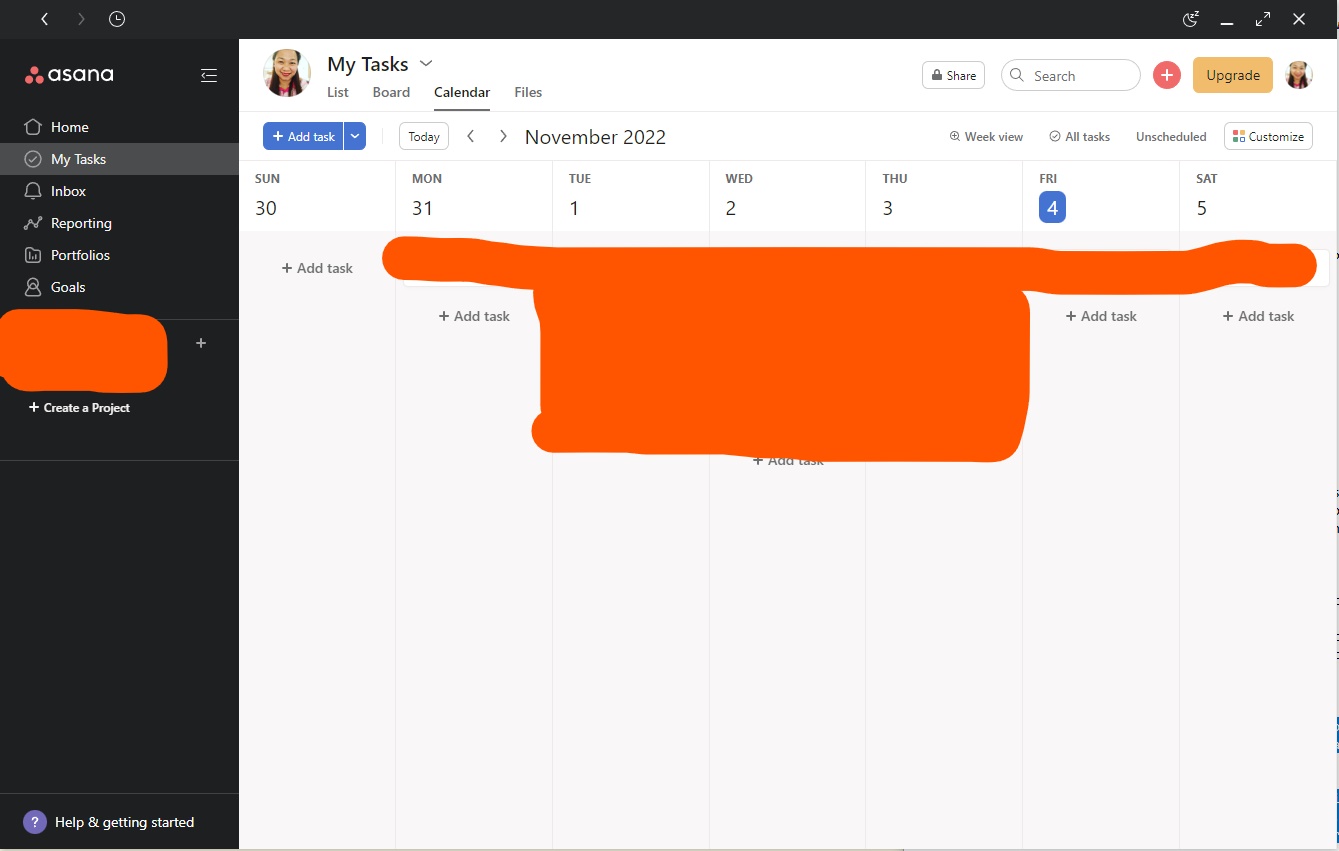Click the My Tasks profile picture
Viewport: 1339px width, 851px height.
pos(287,73)
